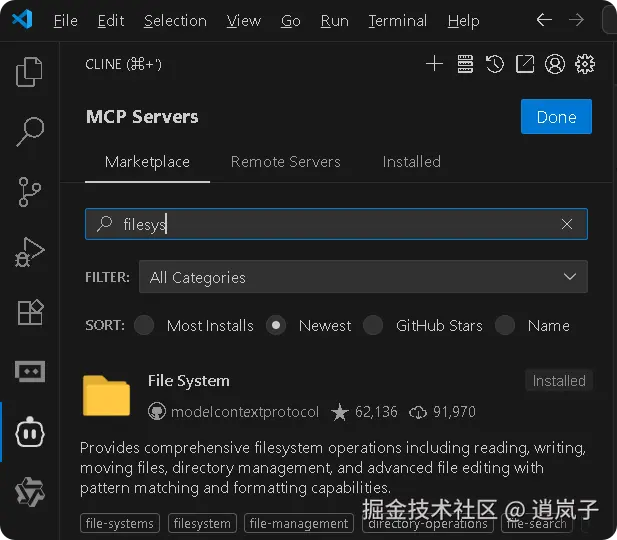This screenshot has width=617, height=540.
Task: Click the file-systems tag
Action: (x=120, y=523)
